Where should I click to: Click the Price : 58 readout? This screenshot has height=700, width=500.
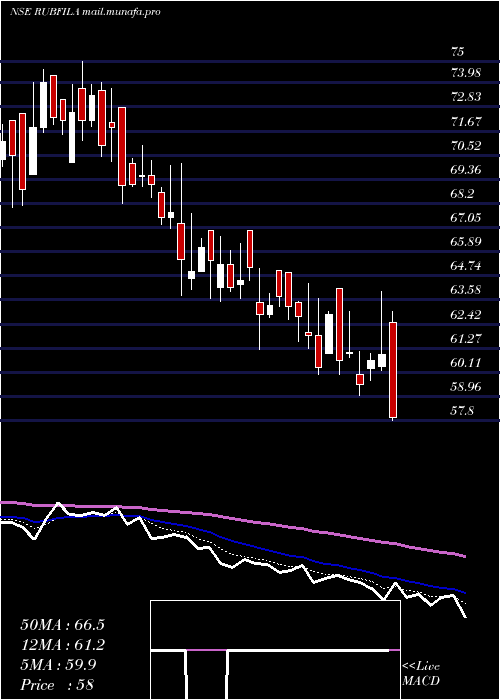click(x=57, y=685)
